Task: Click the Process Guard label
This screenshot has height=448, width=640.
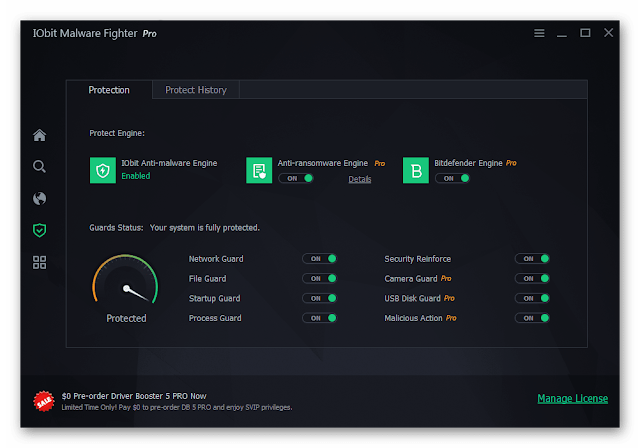Action: 215,318
